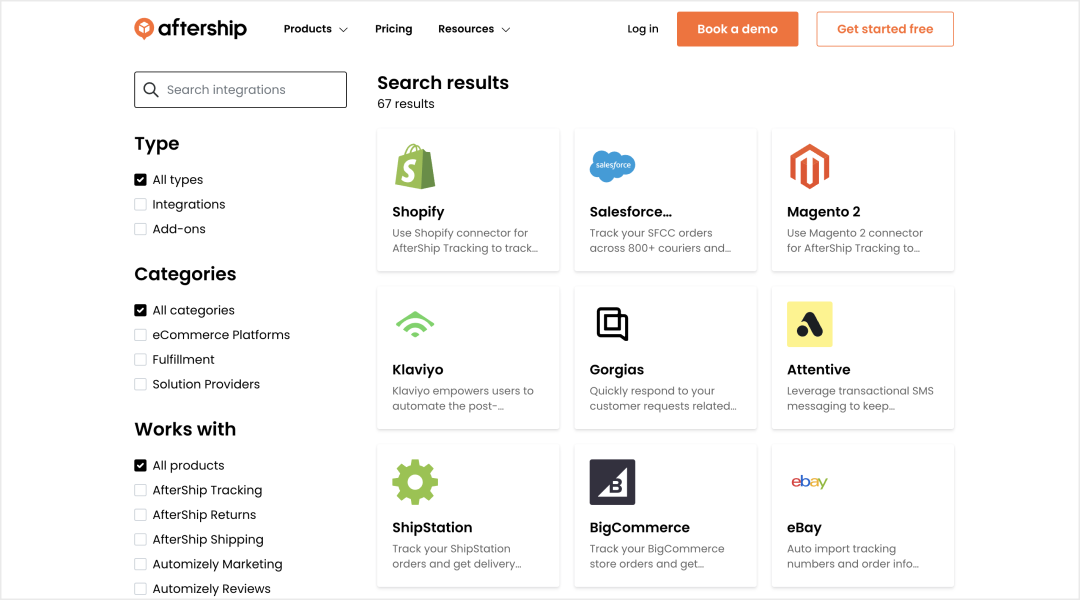Click 'Leverage transactional SMS' description

(860, 398)
